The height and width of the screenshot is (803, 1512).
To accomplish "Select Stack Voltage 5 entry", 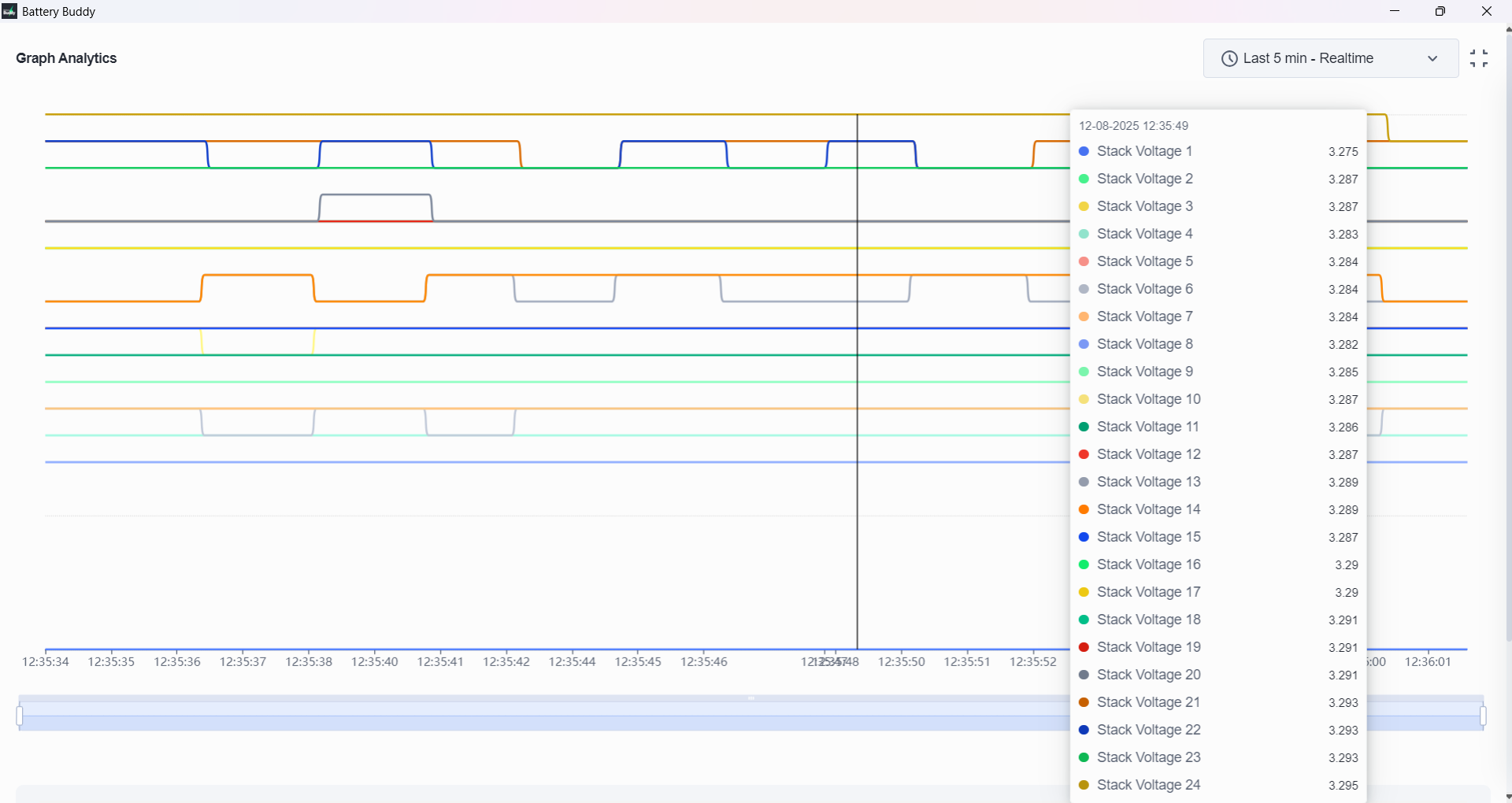I will pos(1144,261).
